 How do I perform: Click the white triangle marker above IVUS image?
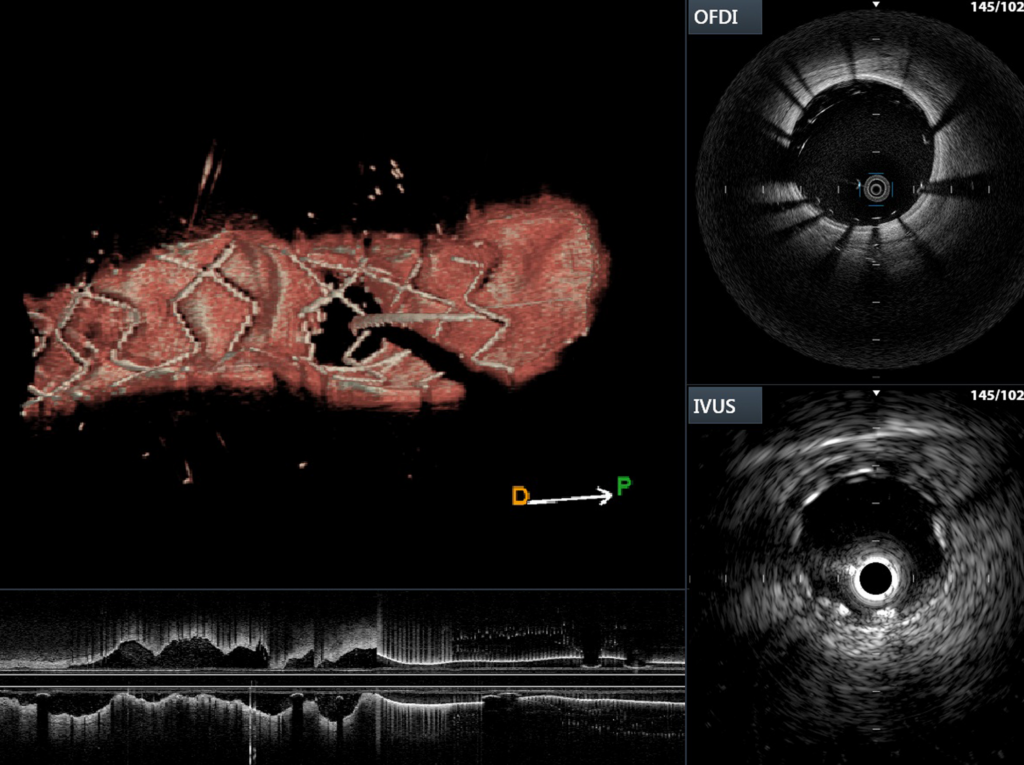click(876, 394)
